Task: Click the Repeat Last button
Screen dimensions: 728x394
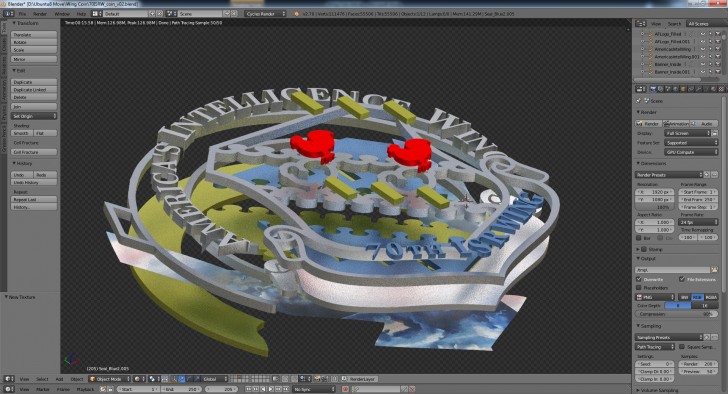Action: pyautogui.click(x=34, y=199)
